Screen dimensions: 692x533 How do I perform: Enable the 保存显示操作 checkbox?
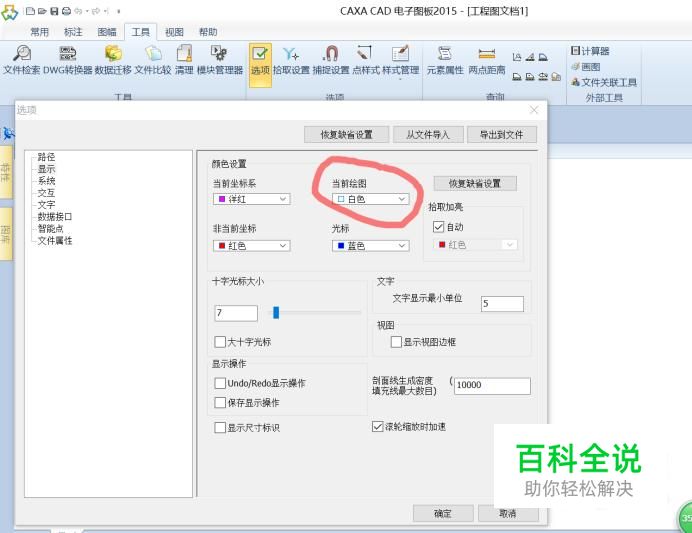click(x=220, y=402)
